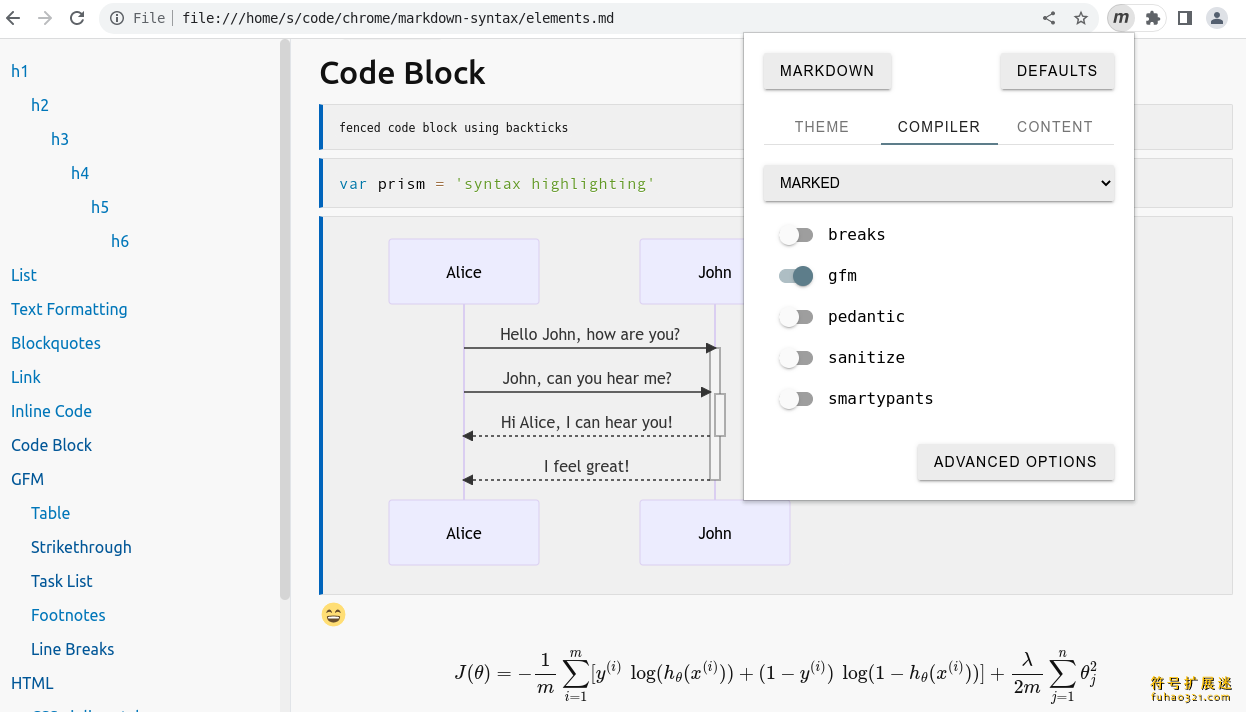Open the profile avatar menu
The image size is (1246, 712).
(x=1217, y=18)
